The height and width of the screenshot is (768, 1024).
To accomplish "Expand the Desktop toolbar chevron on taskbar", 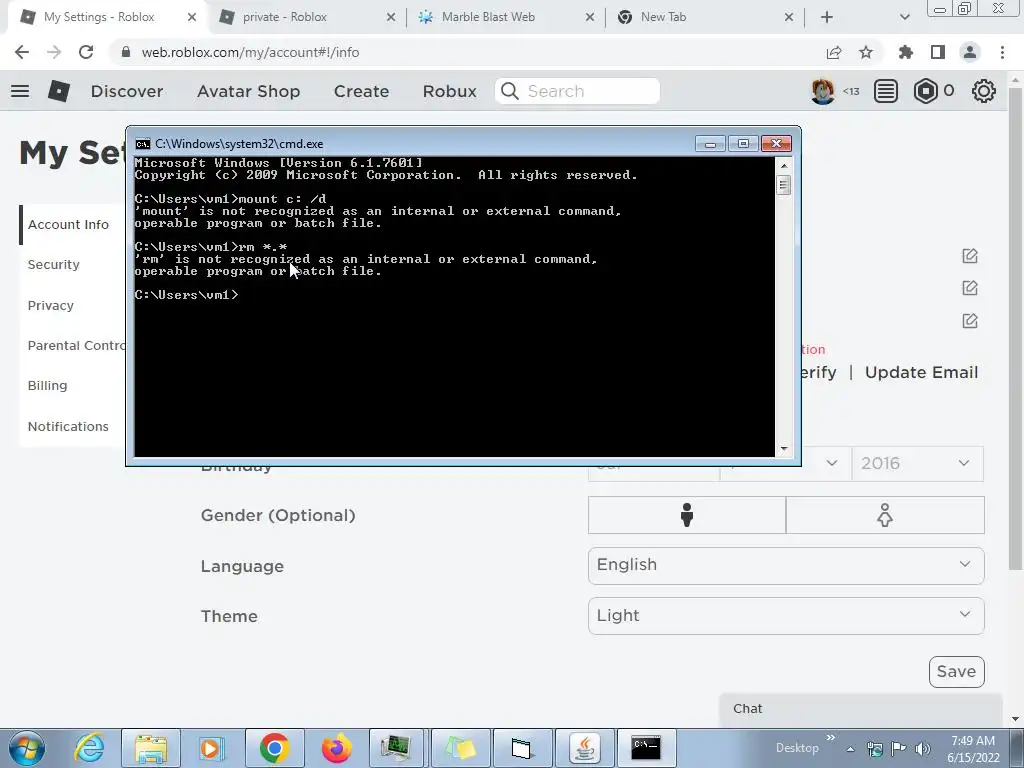I will pos(830,738).
